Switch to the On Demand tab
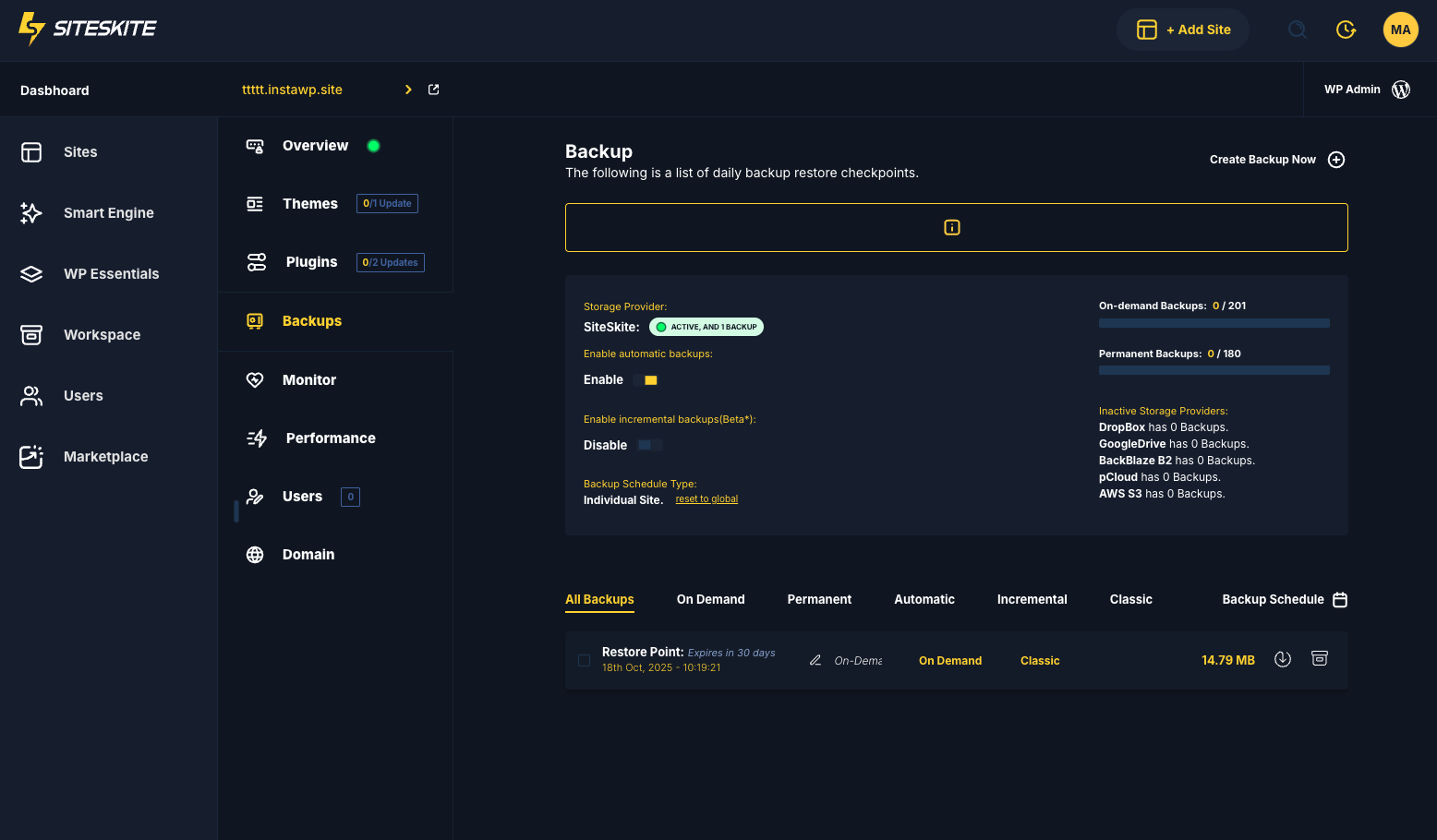1437x840 pixels. click(x=710, y=600)
